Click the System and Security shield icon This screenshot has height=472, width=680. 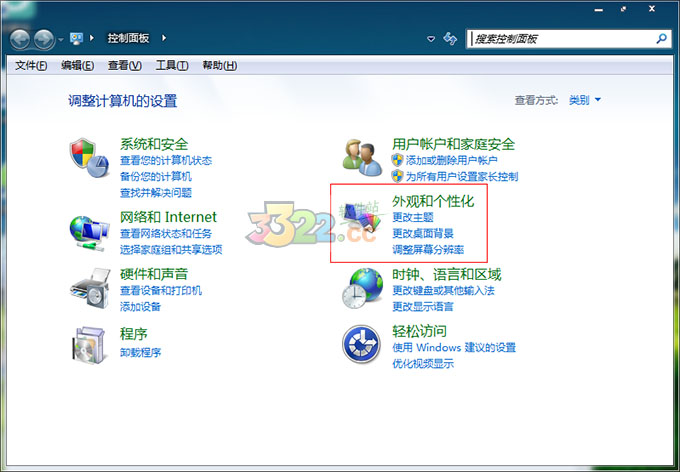[89, 158]
